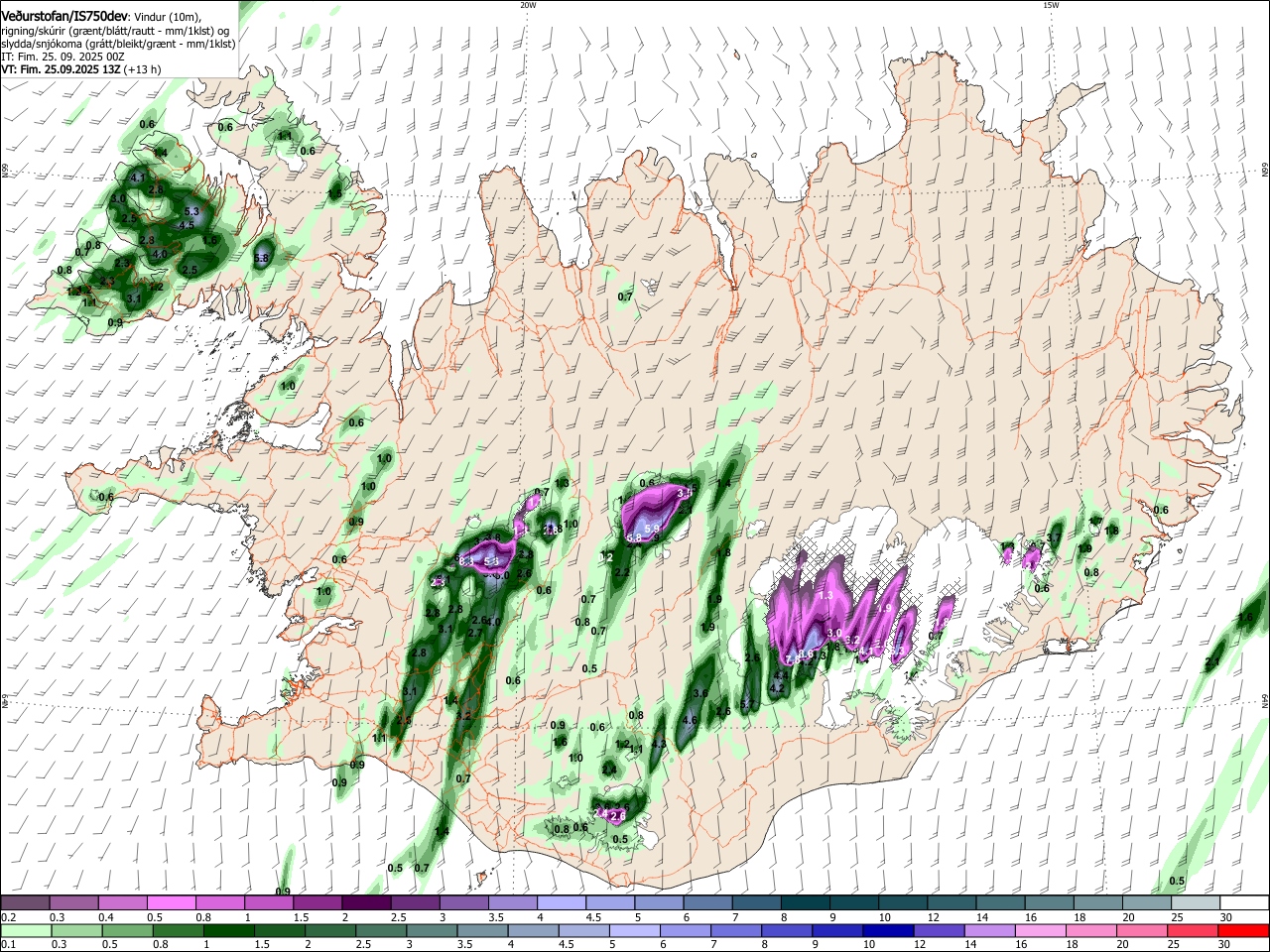Click the deep navy blue 10 swatch in lower legend row

tap(886, 930)
